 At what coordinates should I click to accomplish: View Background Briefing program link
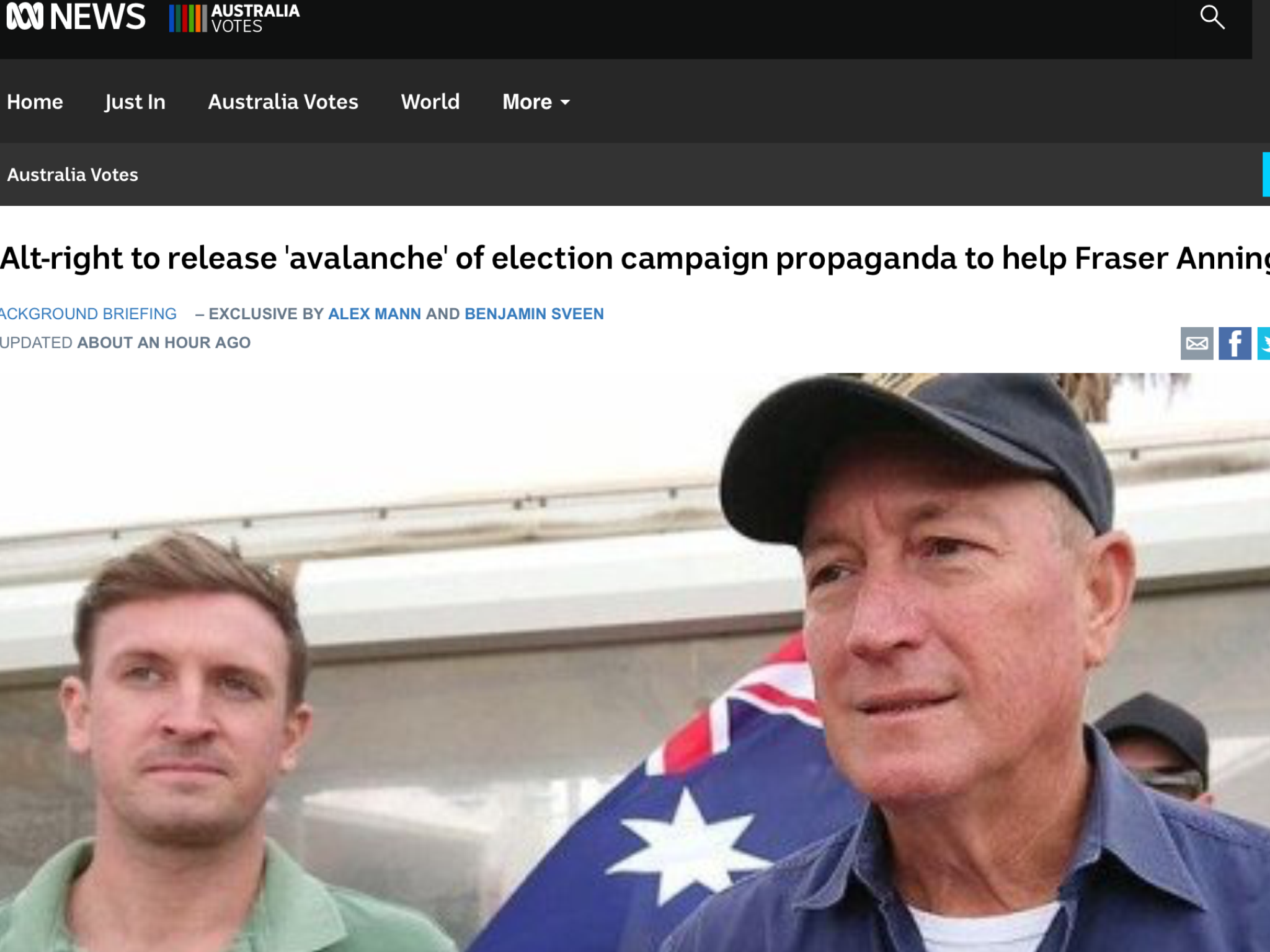(x=88, y=314)
